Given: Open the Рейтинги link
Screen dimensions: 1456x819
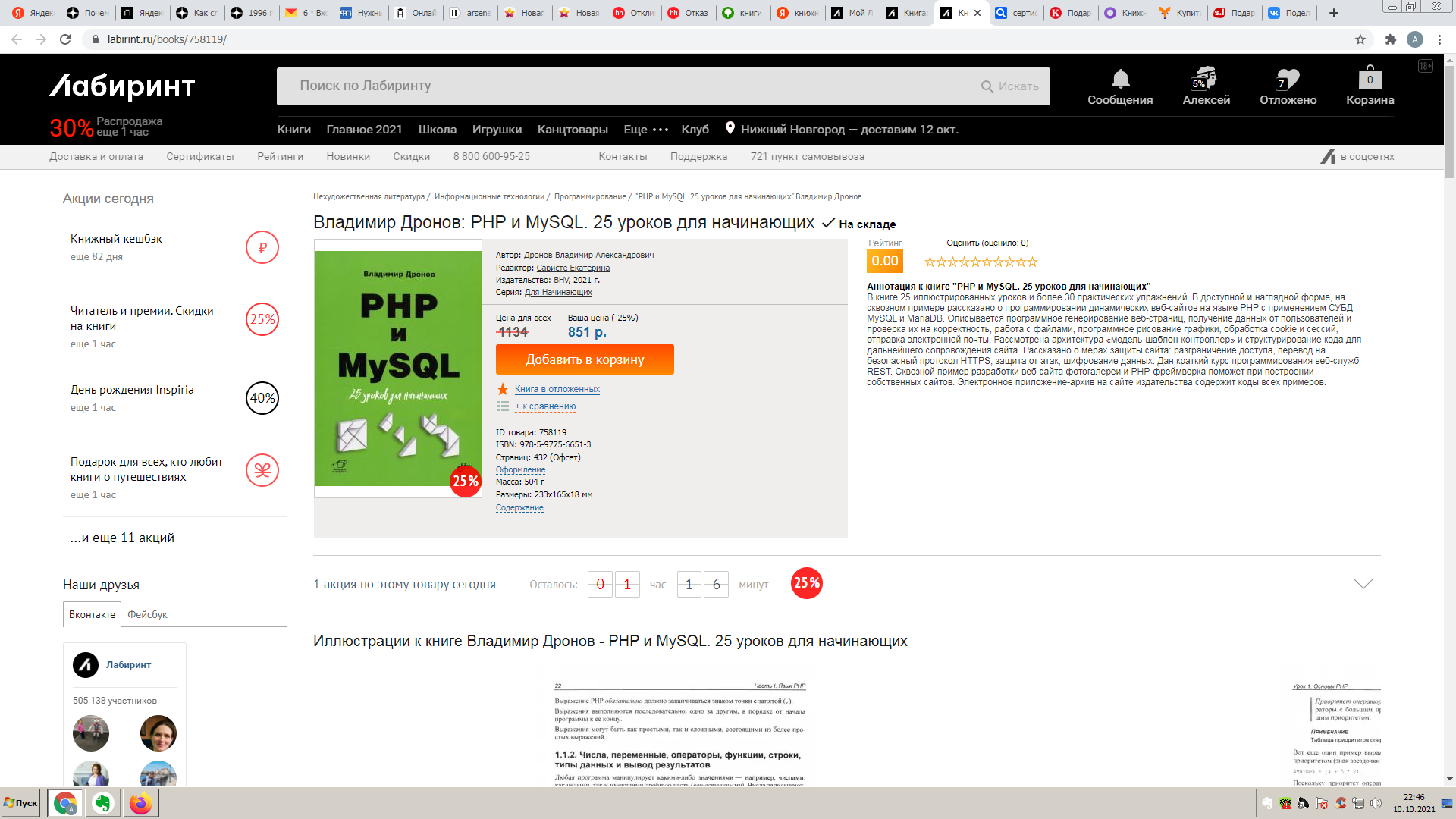Looking at the screenshot, I should [280, 157].
